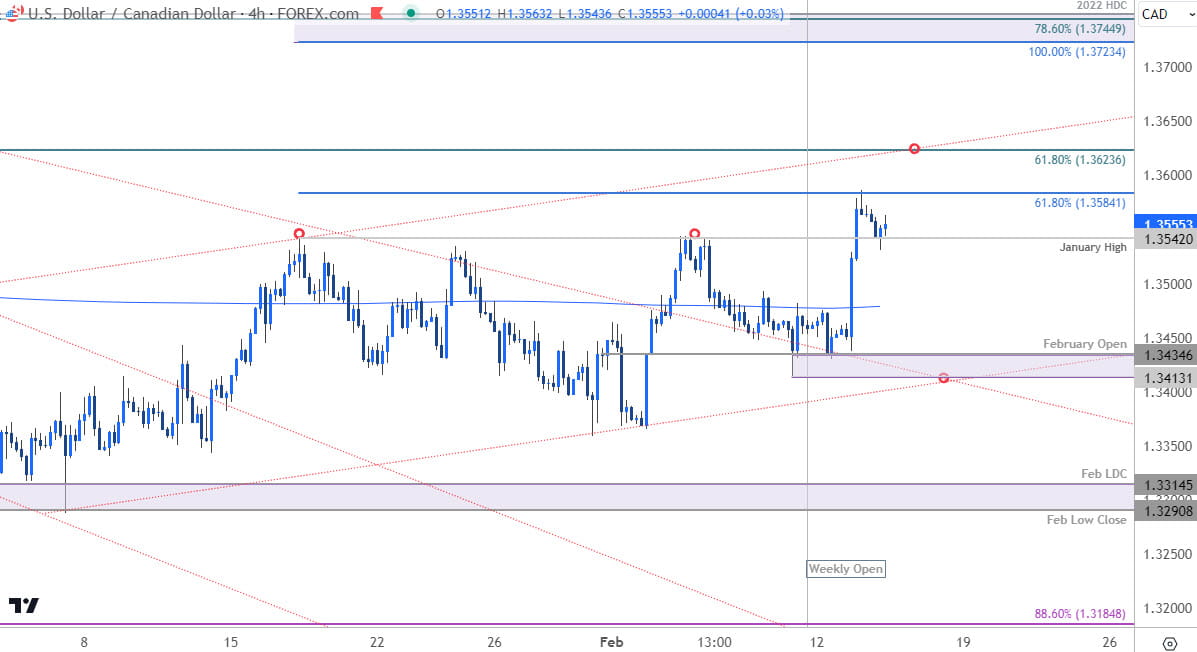Screen dimensions: 1197x652
Task: Click the close value C1.35553 in legend
Action: 643,14
